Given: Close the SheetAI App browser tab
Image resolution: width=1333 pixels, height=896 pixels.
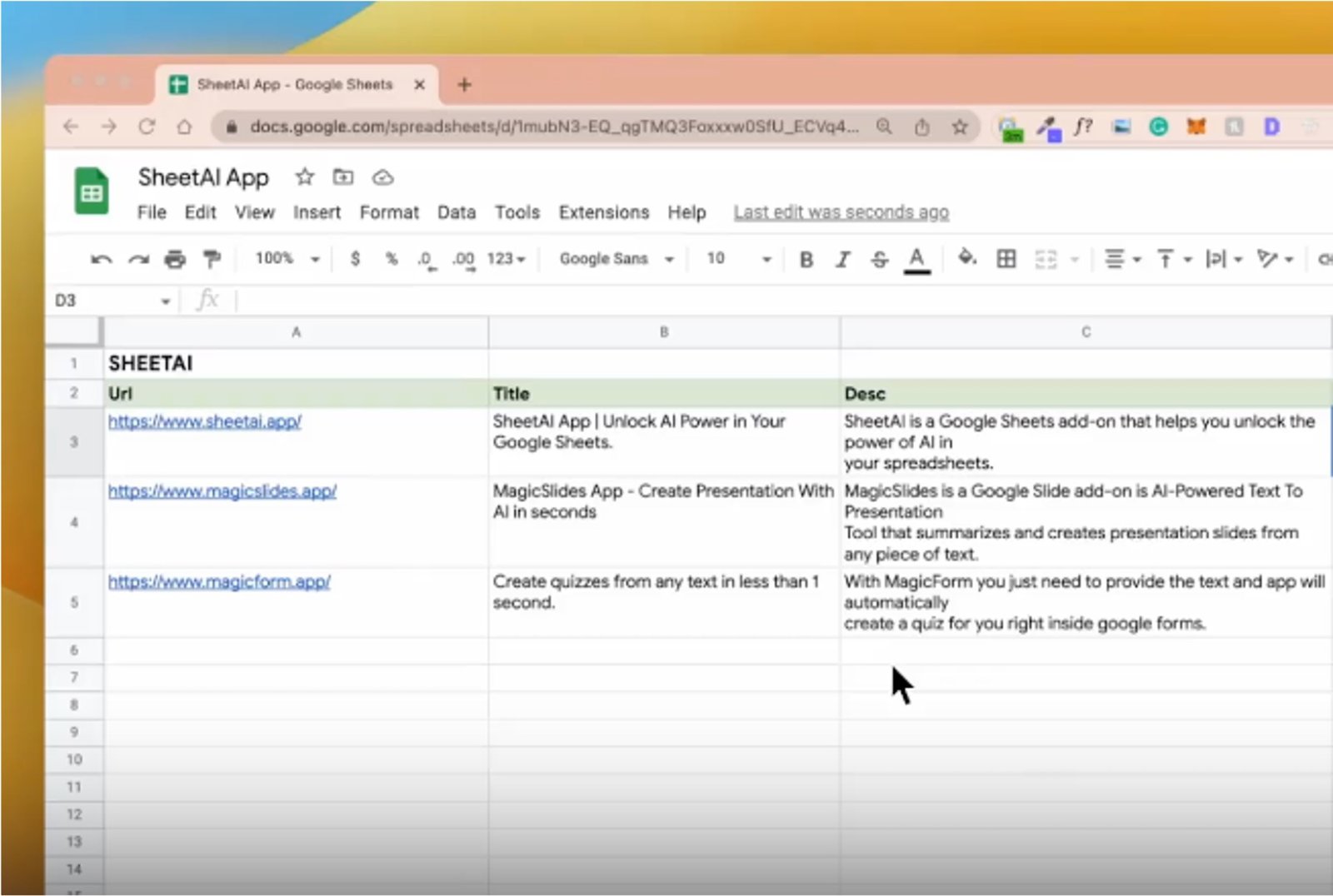Looking at the screenshot, I should click(420, 84).
